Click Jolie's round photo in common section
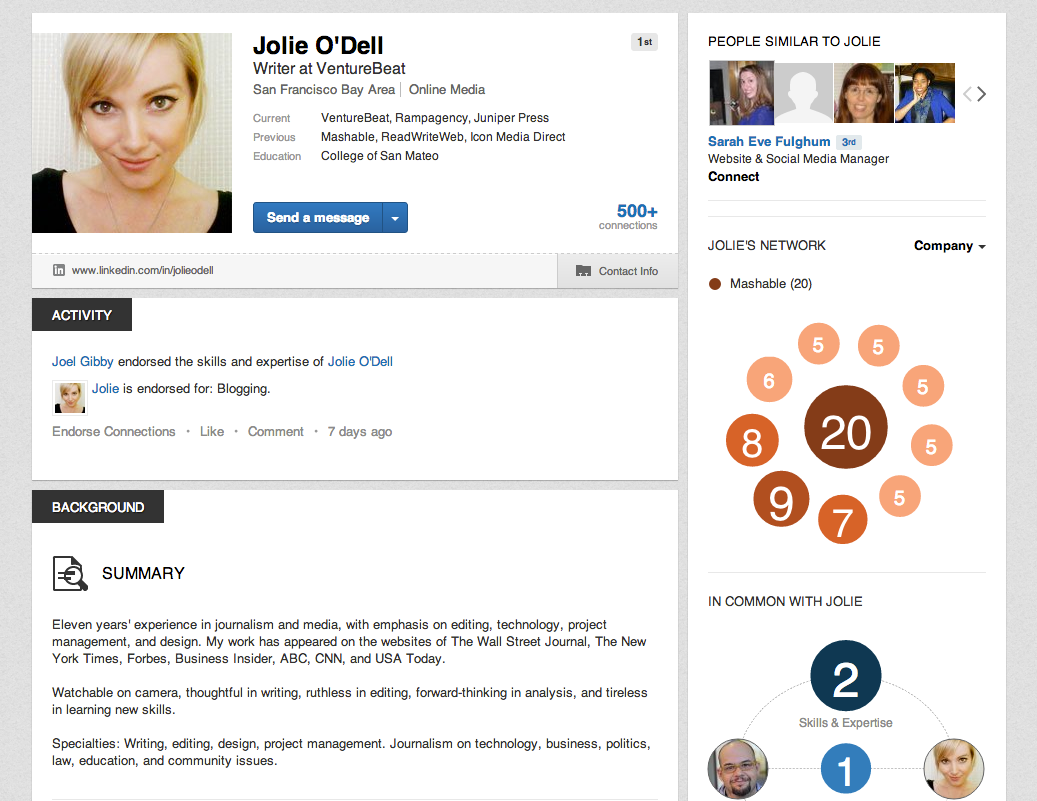The width and height of the screenshot is (1037, 801). [x=954, y=769]
